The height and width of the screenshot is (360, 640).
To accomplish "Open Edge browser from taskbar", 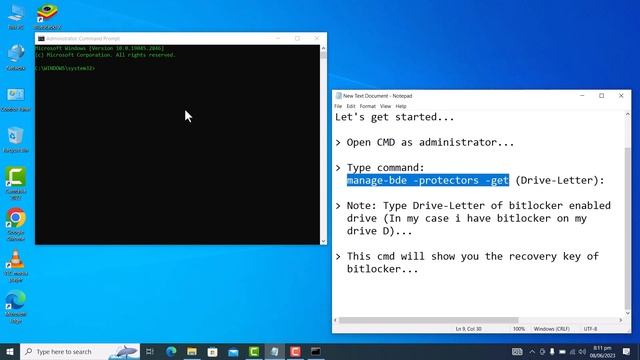I will tap(171, 351).
